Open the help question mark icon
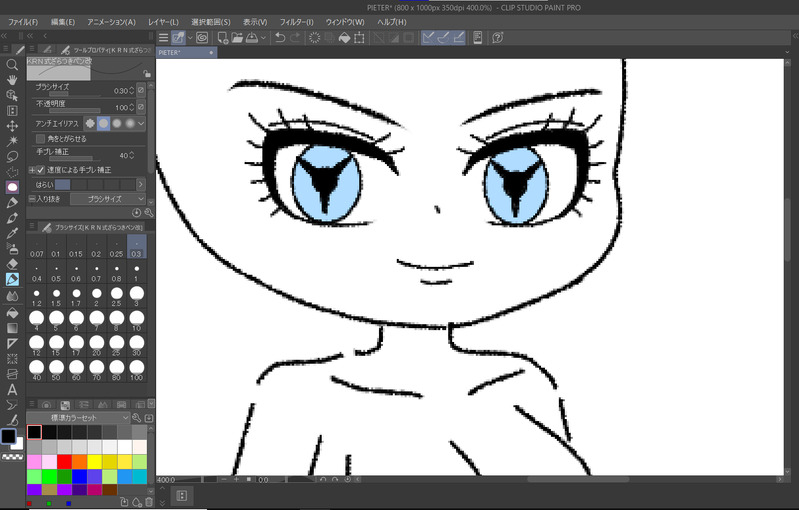The height and width of the screenshot is (510, 799). (498, 38)
